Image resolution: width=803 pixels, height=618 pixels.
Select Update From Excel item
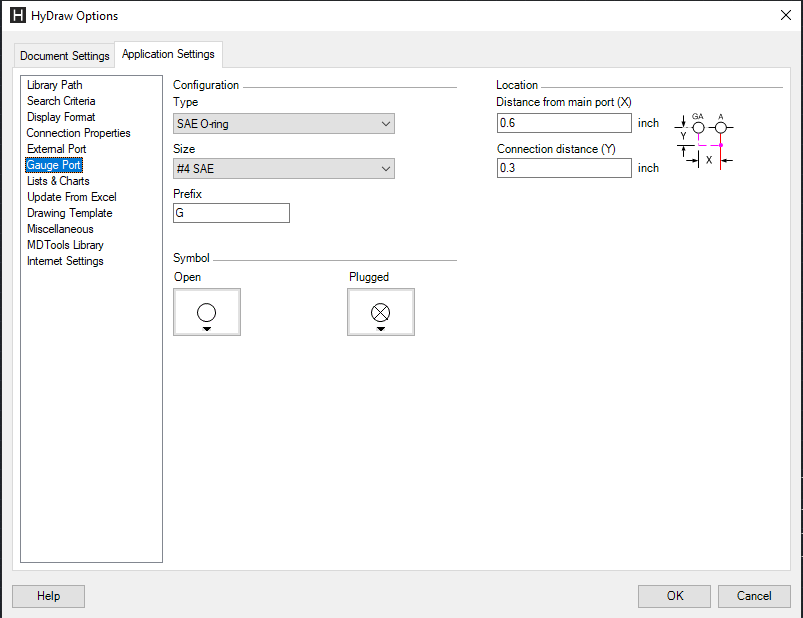tap(72, 197)
